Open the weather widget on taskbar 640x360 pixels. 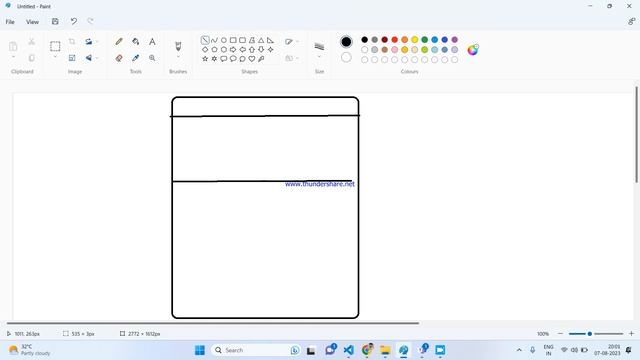[x=30, y=350]
